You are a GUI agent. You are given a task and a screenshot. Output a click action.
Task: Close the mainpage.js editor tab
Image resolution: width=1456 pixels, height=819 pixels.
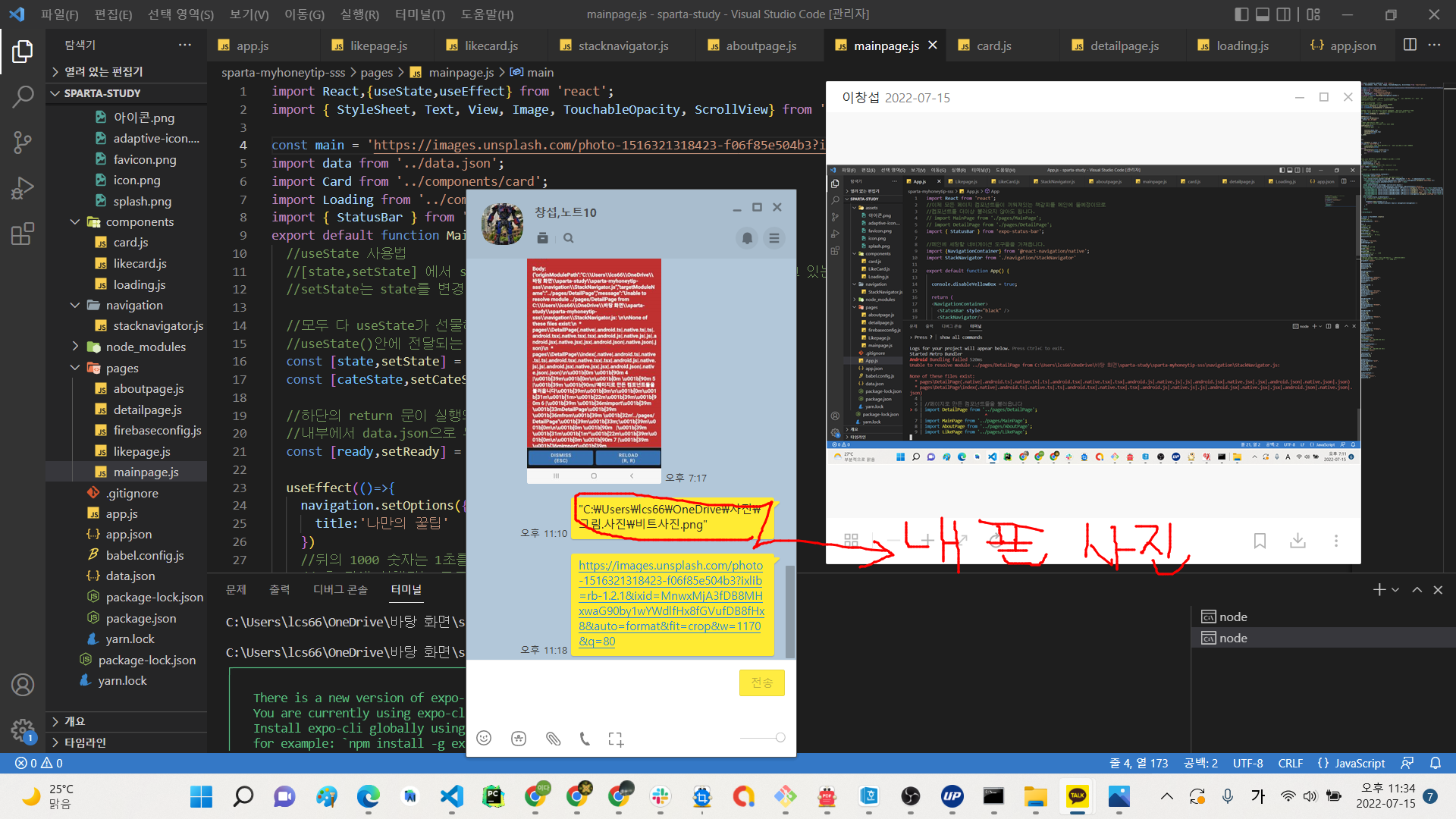click(933, 45)
